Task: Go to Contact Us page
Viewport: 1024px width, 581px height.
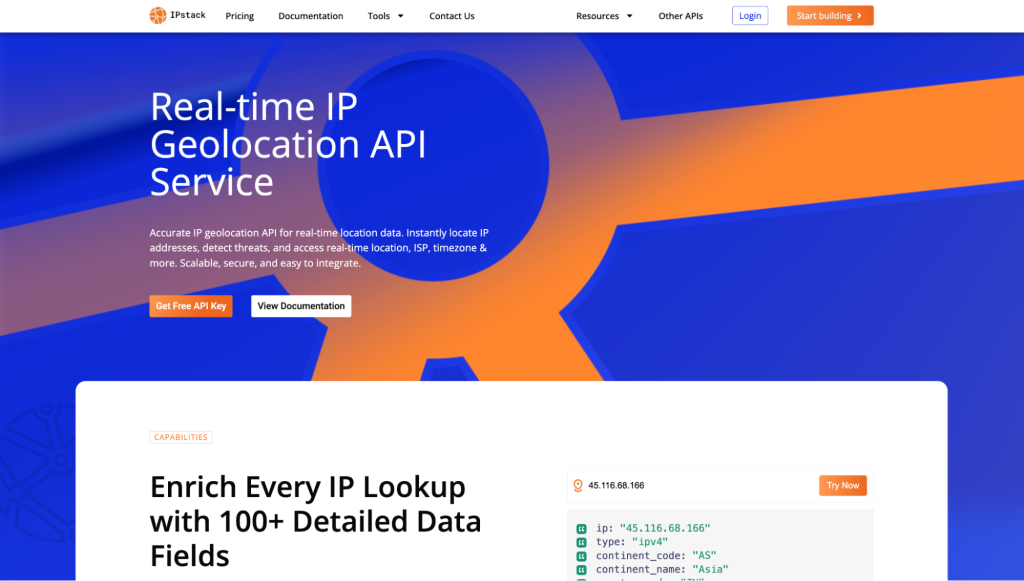Action: click(452, 16)
